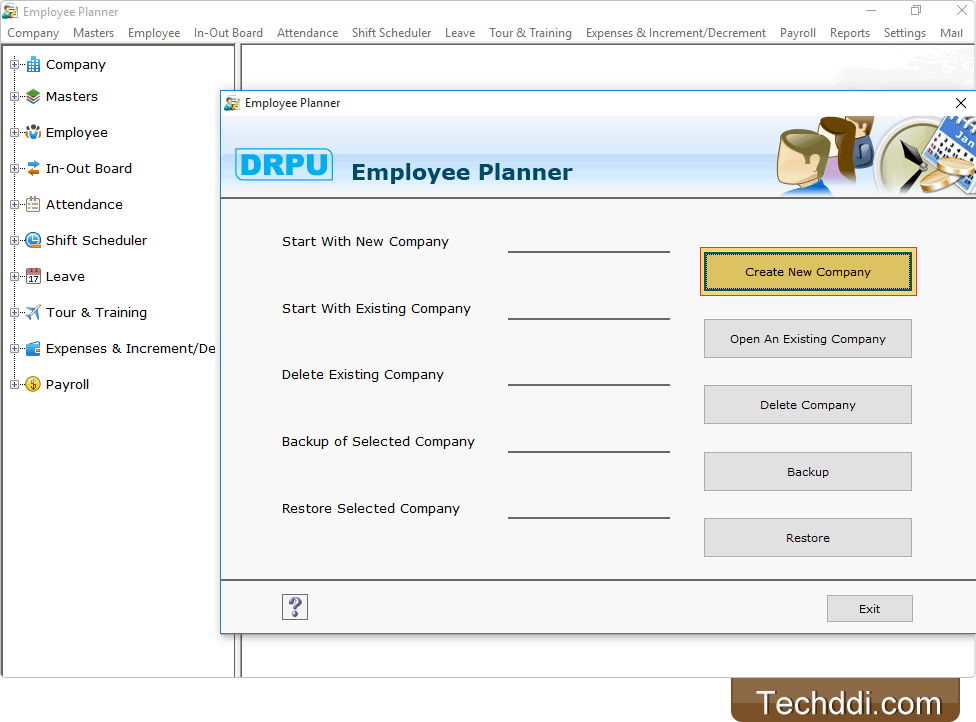Click the help question mark icon

295,606
